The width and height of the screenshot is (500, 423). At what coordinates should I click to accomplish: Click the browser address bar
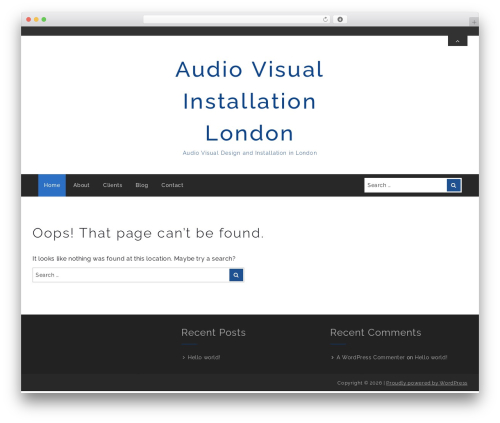(237, 19)
